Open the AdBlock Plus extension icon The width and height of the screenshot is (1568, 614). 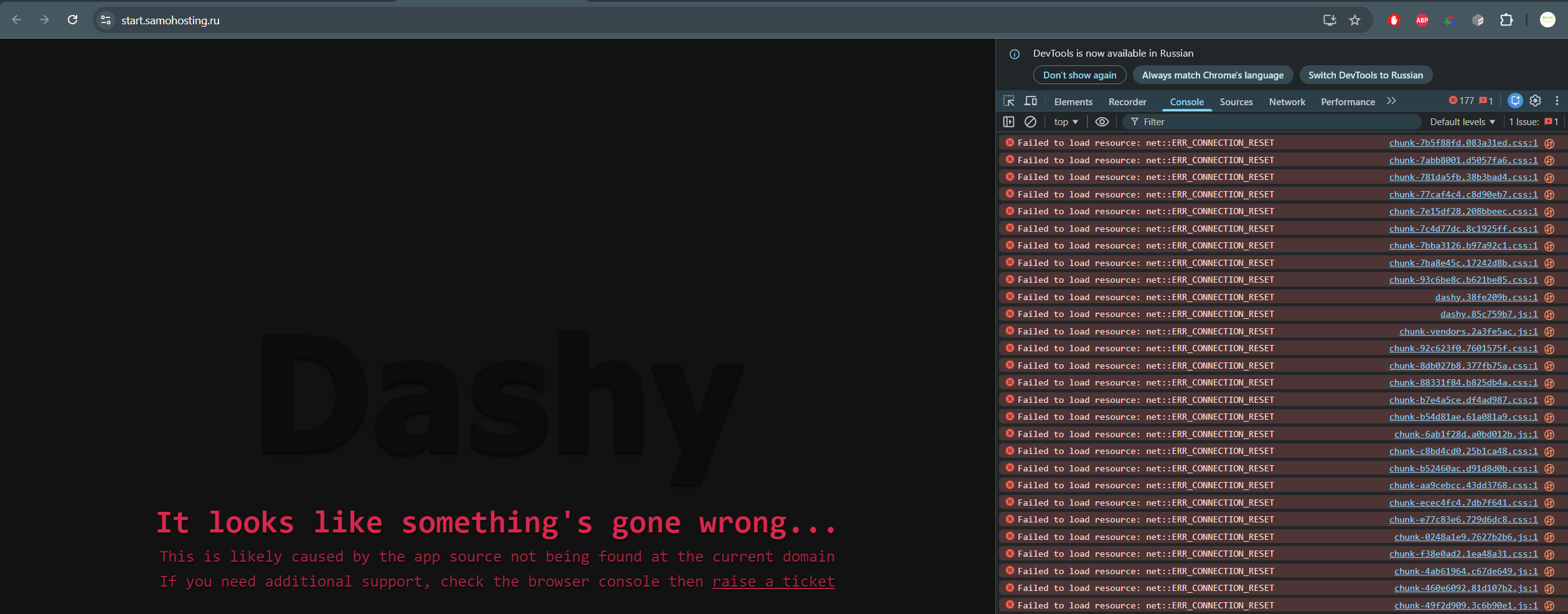click(x=1422, y=21)
